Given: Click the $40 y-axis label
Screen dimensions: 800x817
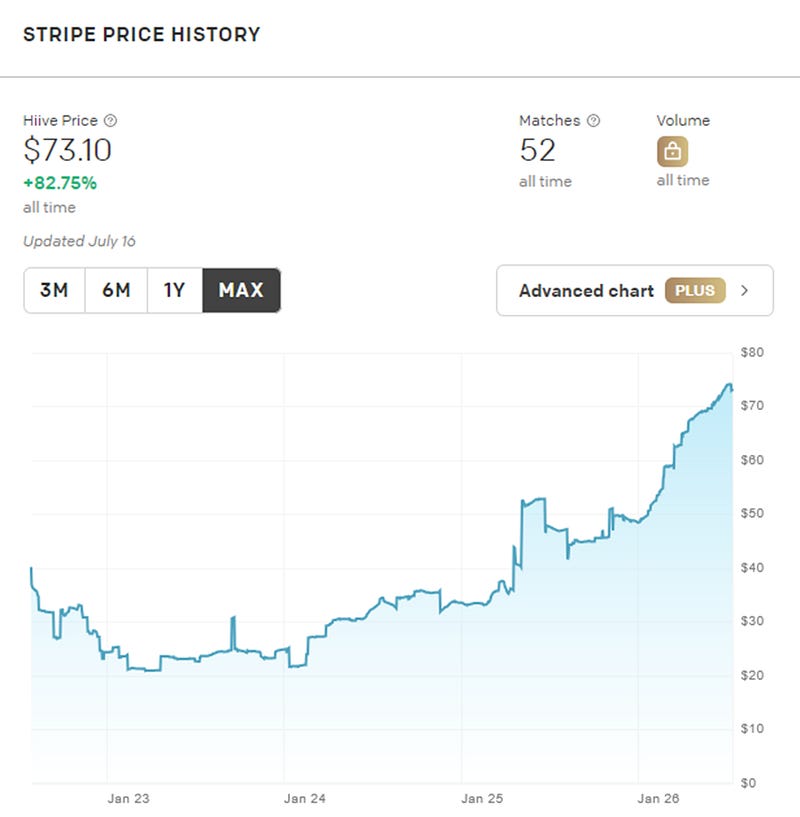Looking at the screenshot, I should click(x=752, y=567).
